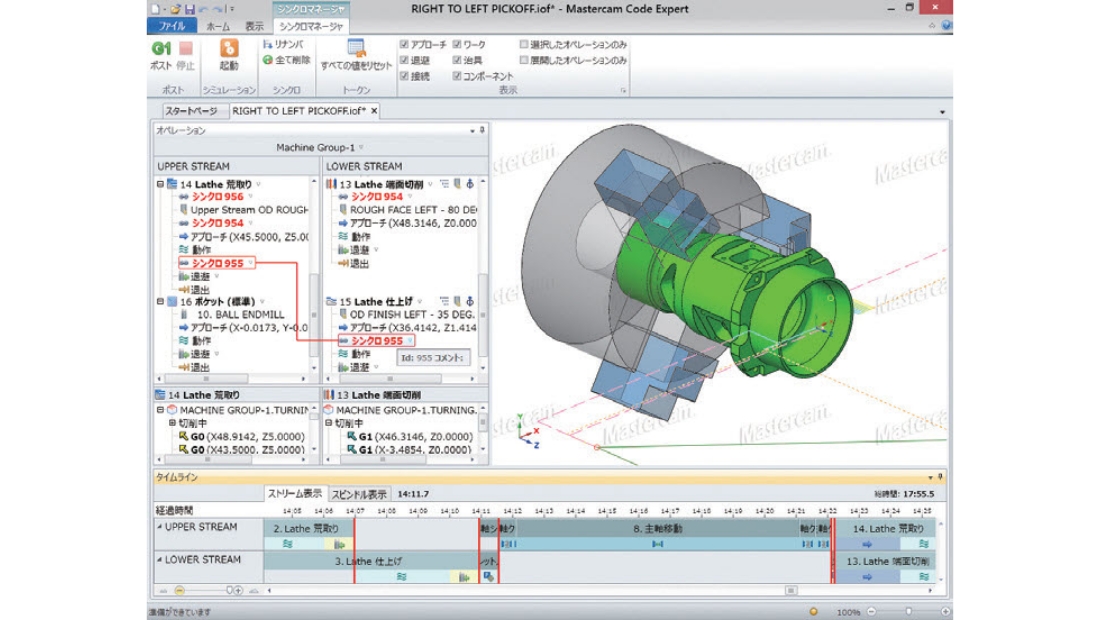Open the 表示 group dialog launcher
Image resolution: width=1100 pixels, height=620 pixels.
tap(622, 90)
